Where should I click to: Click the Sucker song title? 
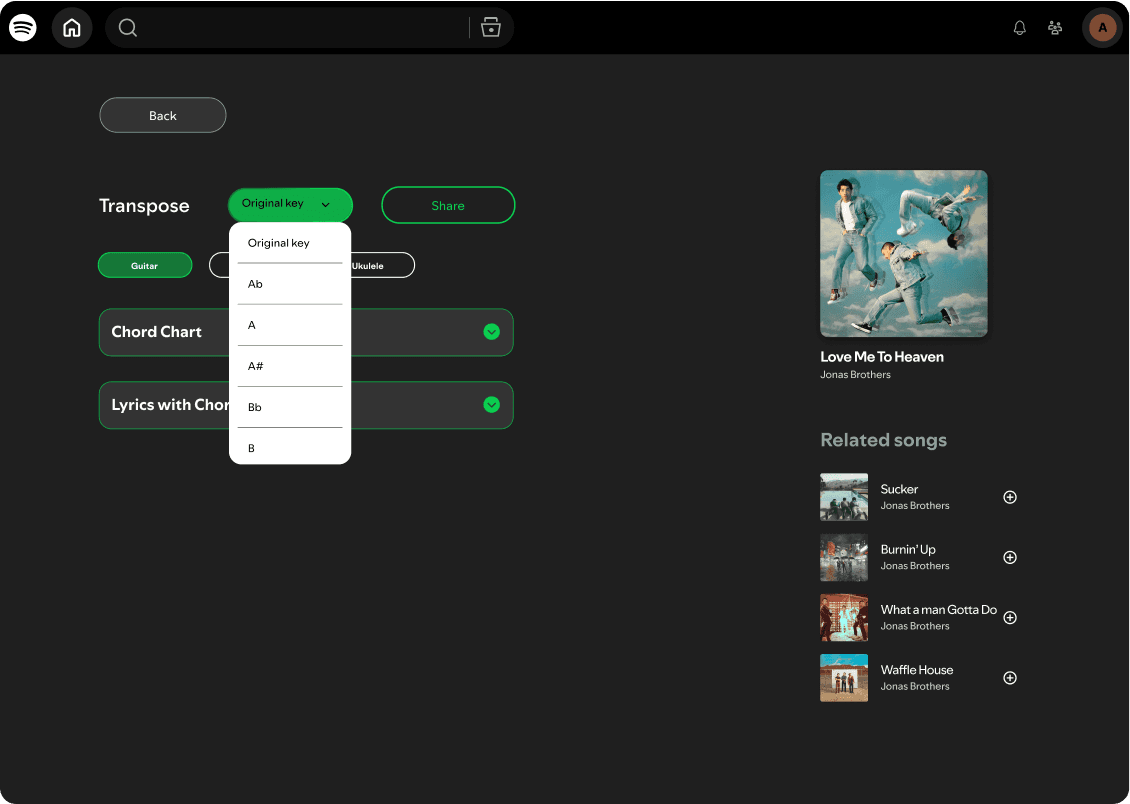pos(899,489)
